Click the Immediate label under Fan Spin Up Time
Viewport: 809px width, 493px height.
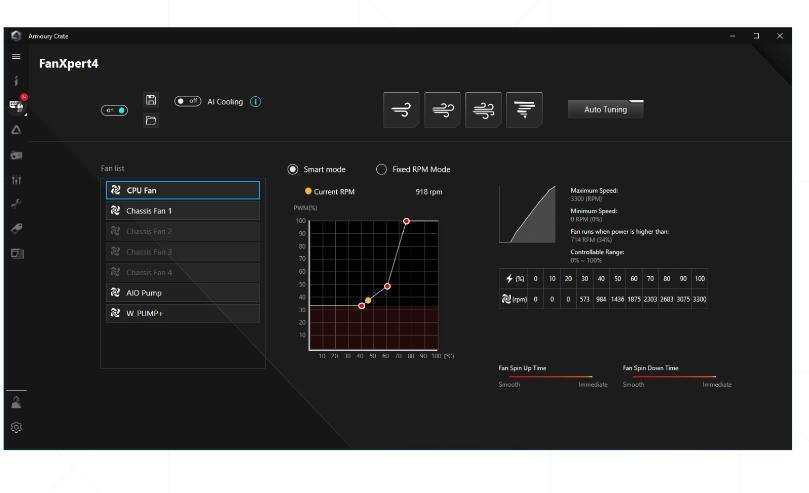pos(593,385)
